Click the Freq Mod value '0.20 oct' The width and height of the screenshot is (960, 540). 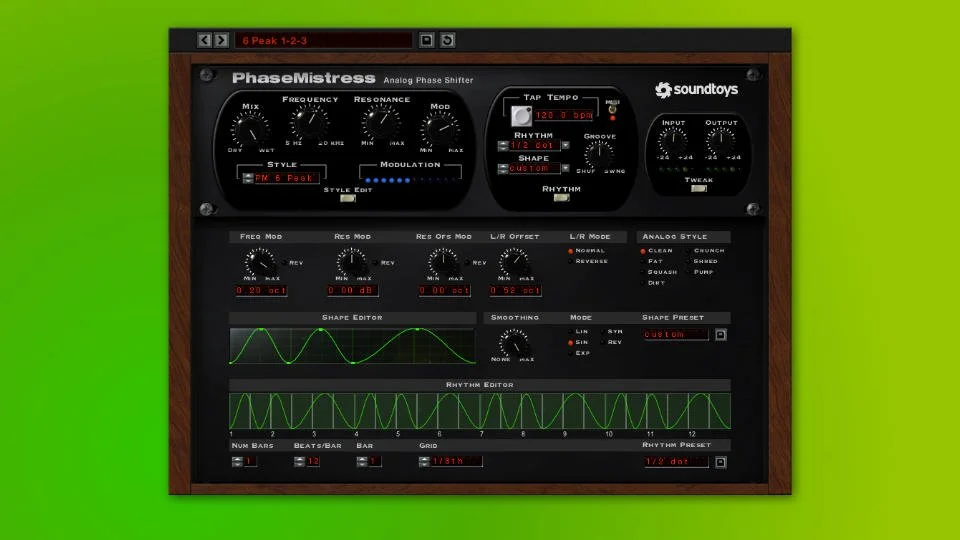(x=261, y=290)
